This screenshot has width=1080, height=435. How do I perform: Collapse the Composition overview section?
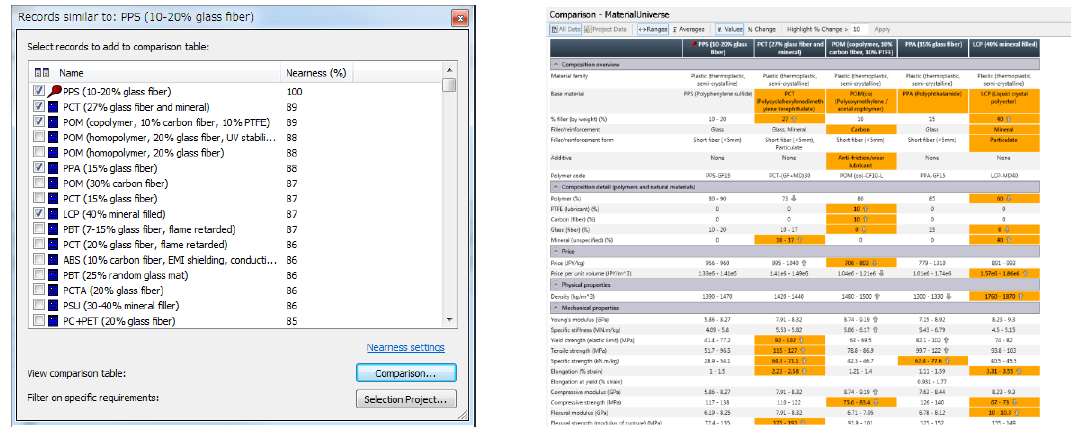pyautogui.click(x=556, y=64)
